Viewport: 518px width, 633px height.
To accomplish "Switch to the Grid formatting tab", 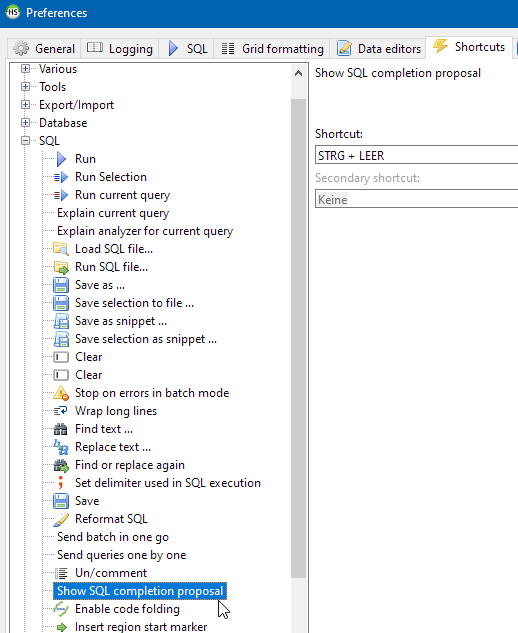I will click(272, 49).
